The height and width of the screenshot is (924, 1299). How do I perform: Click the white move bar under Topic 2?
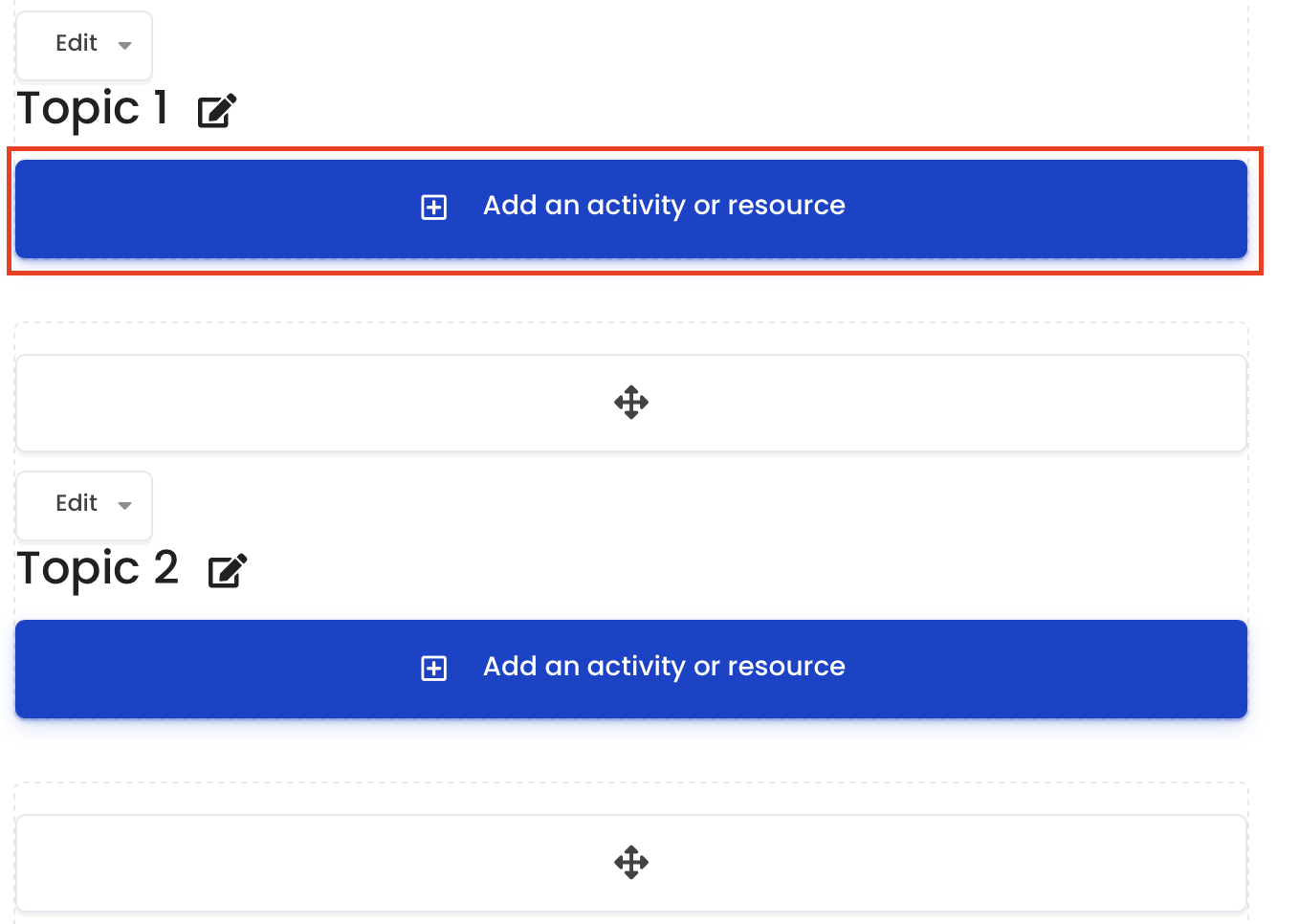631,863
